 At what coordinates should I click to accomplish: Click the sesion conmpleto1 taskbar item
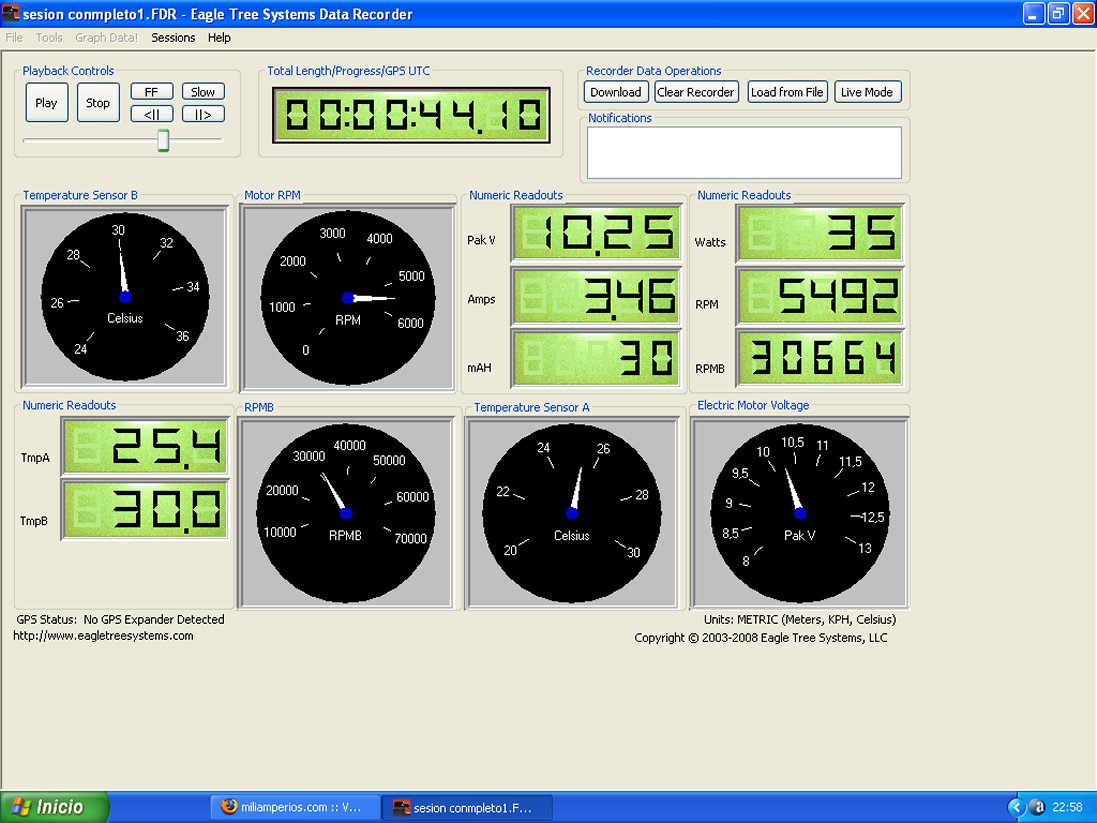click(x=467, y=808)
